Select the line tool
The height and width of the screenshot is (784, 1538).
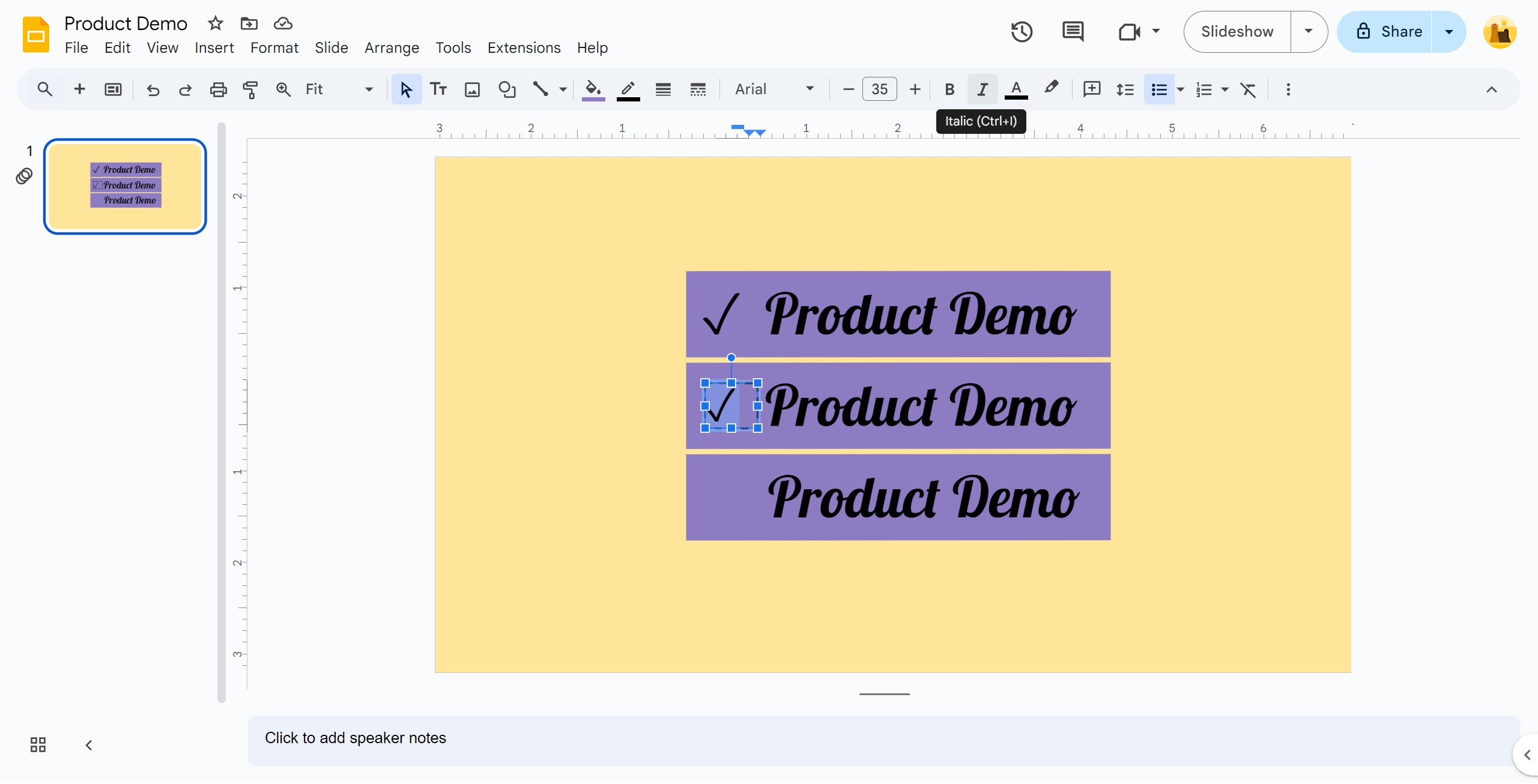pos(540,89)
